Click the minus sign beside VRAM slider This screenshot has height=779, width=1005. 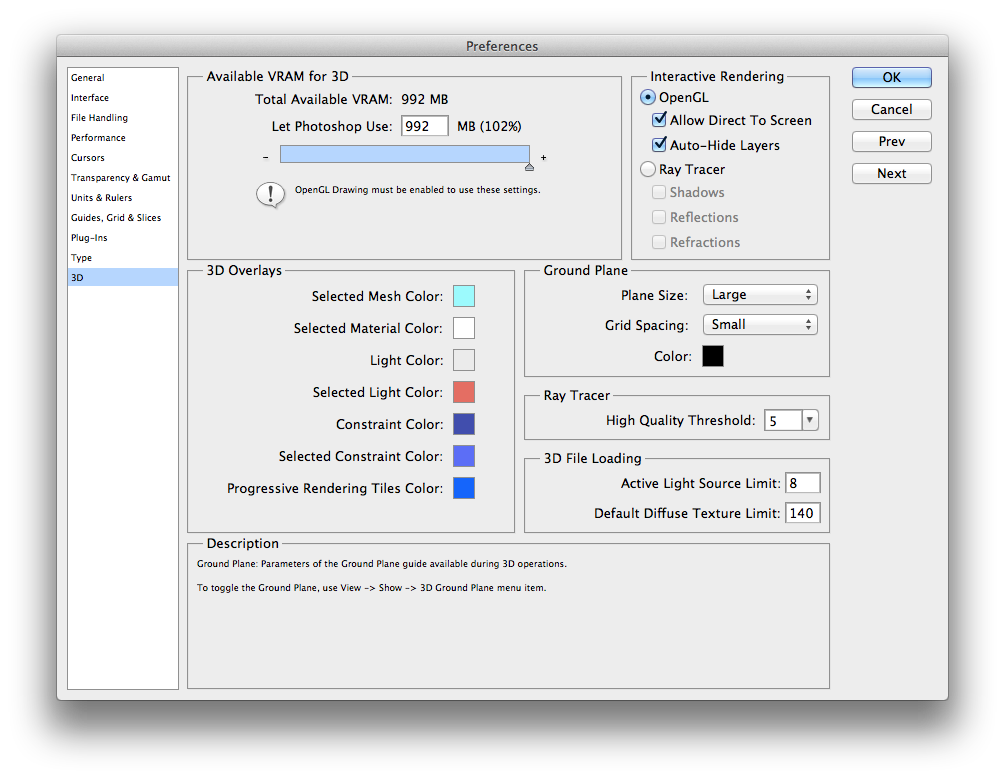coord(265,157)
